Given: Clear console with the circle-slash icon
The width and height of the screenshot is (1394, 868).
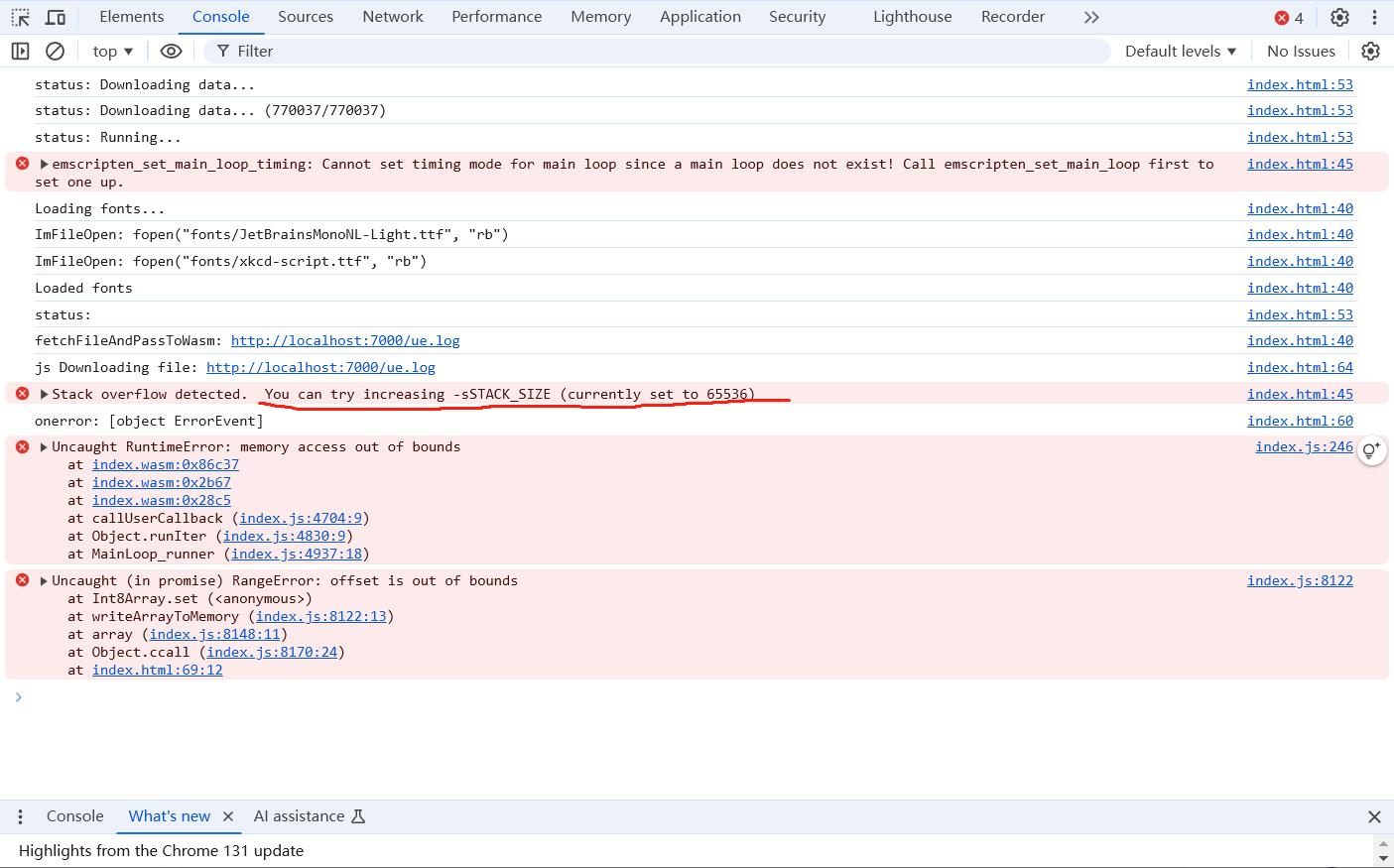Looking at the screenshot, I should [x=56, y=51].
